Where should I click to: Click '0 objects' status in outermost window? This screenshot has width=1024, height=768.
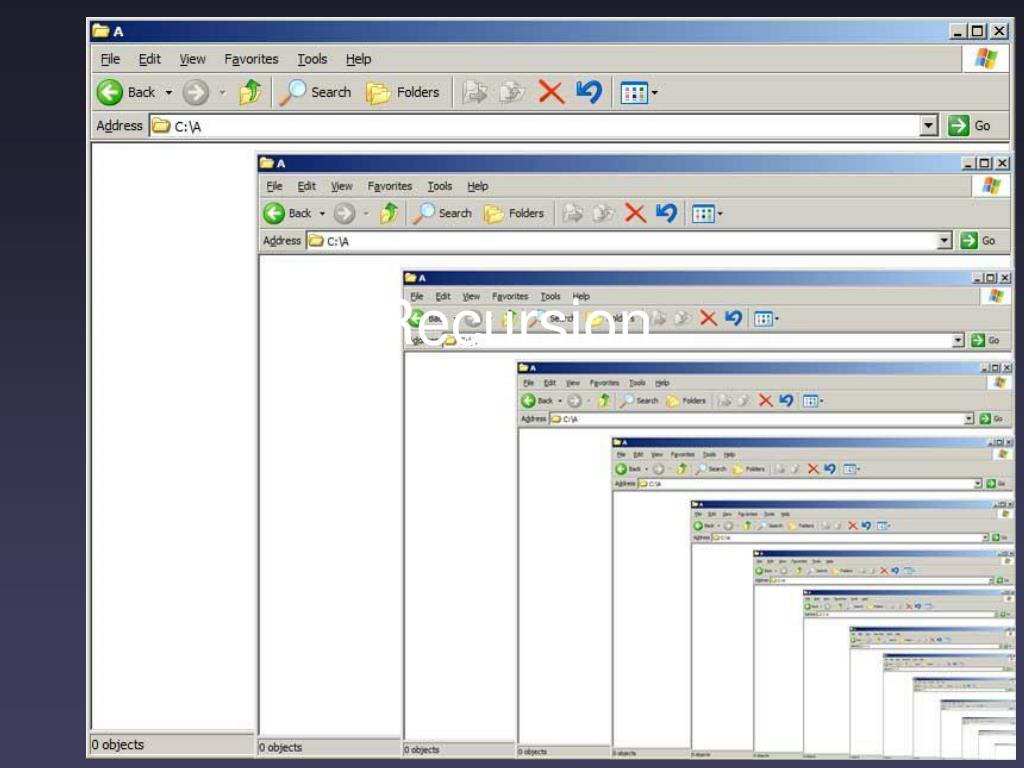pos(118,744)
